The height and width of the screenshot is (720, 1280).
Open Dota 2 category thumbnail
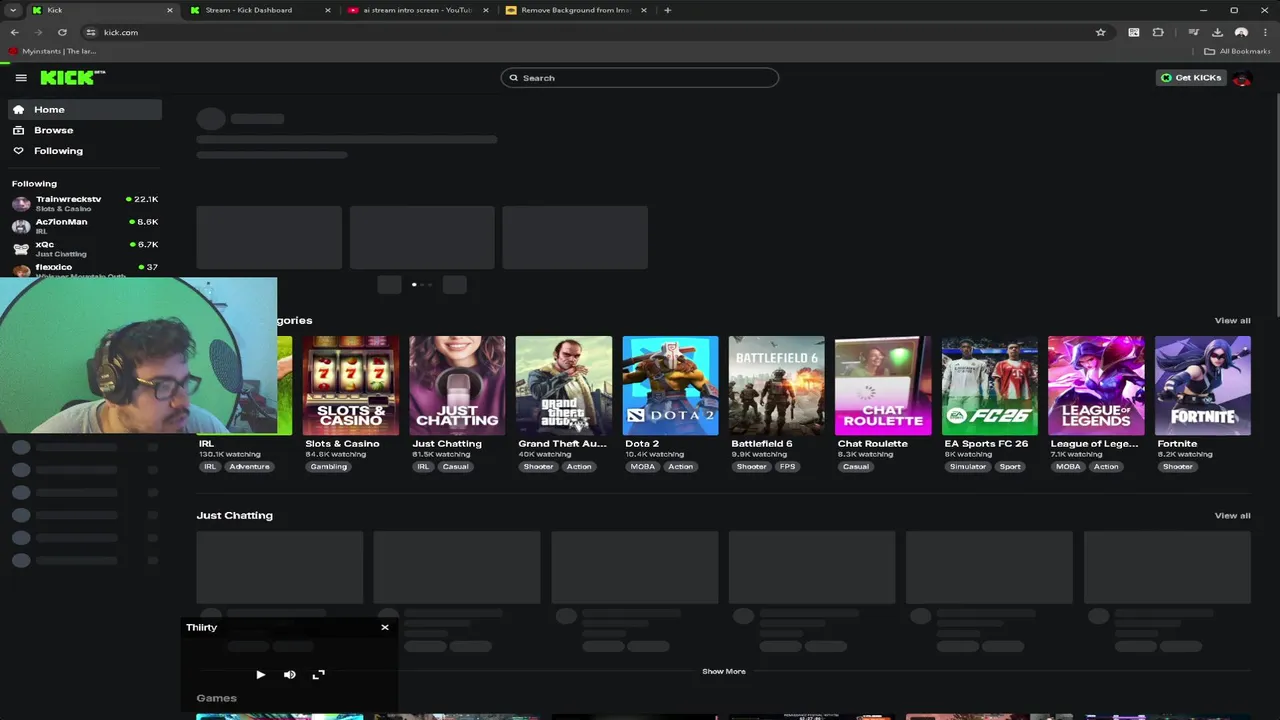(x=670, y=385)
